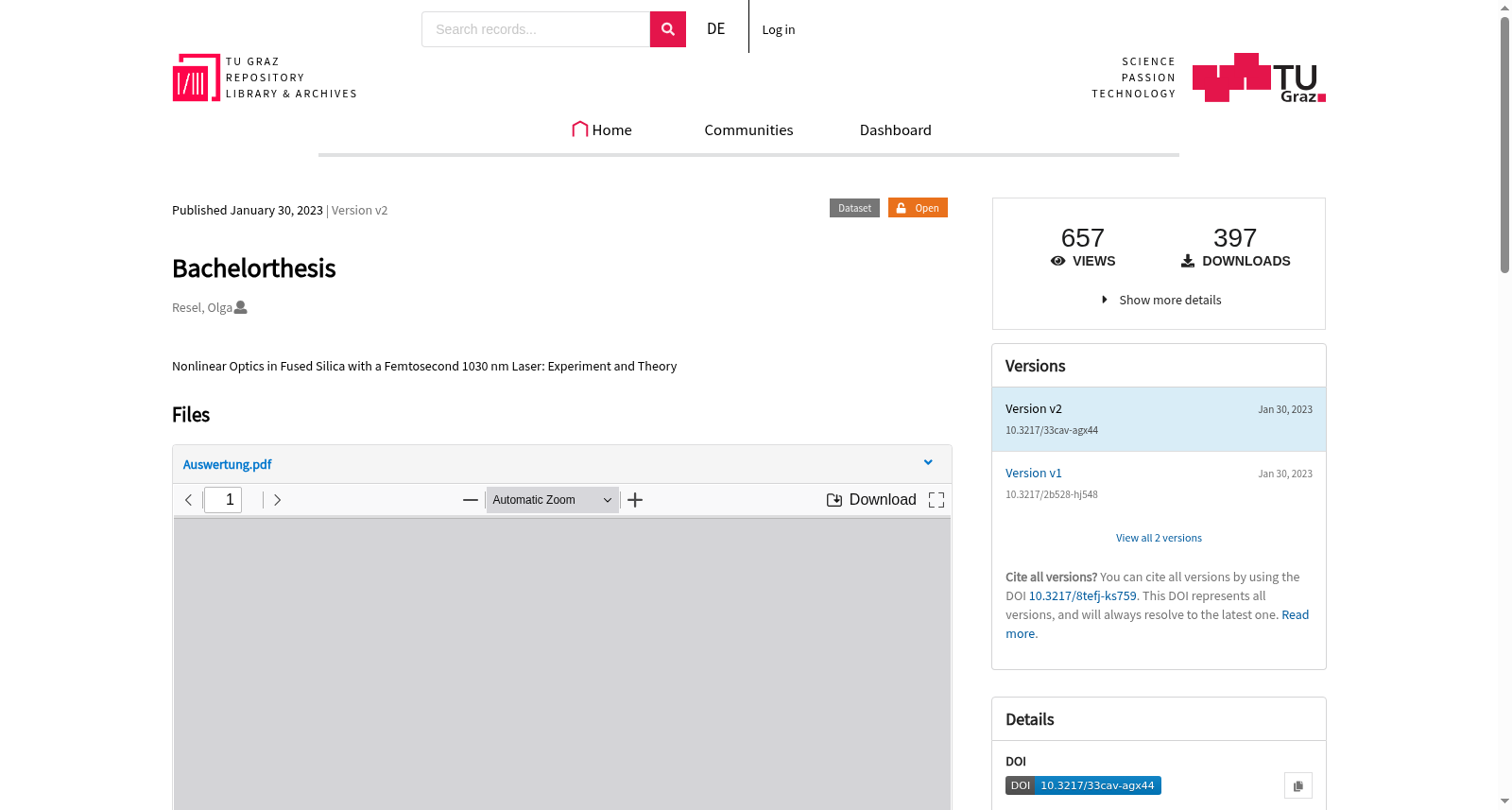1512x810 pixels.
Task: Zoom out the PDF with minus icon
Action: (471, 500)
